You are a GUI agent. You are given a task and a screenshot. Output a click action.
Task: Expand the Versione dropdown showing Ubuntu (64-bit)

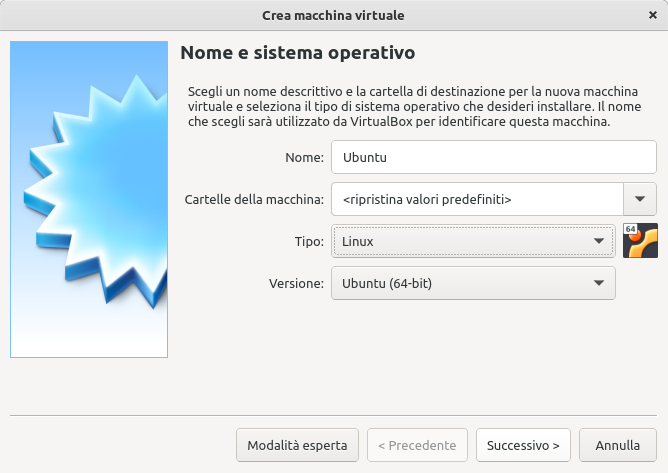[473, 283]
